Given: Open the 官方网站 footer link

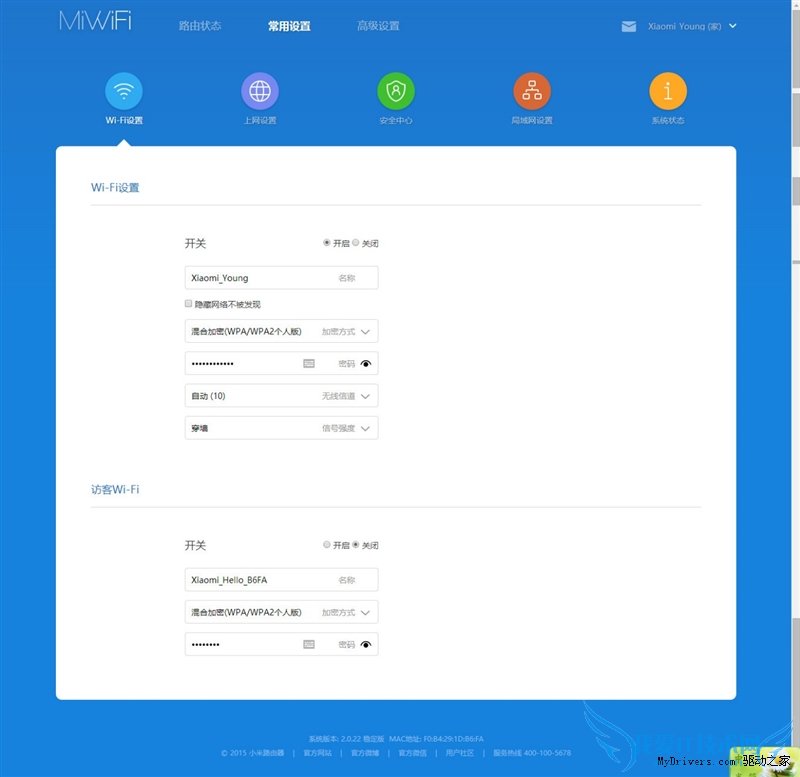Looking at the screenshot, I should [317, 753].
